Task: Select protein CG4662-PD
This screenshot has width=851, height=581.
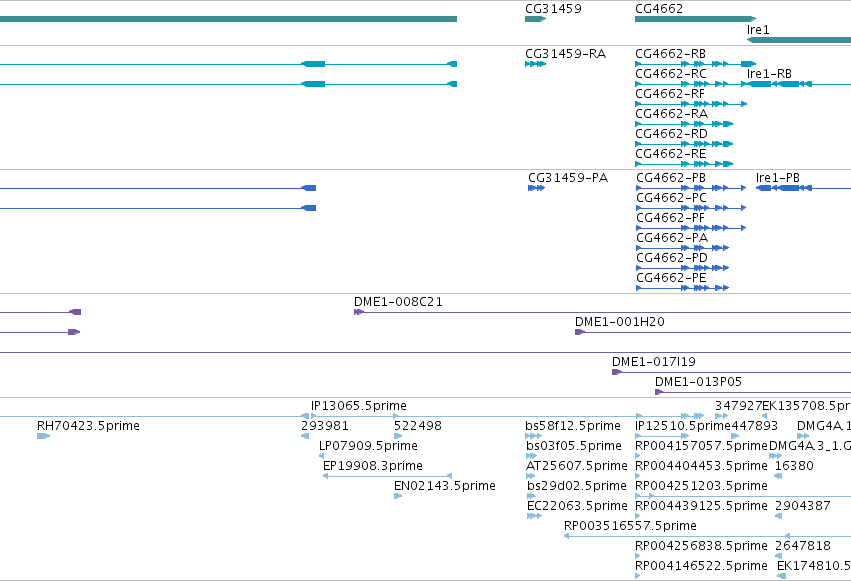Action: point(672,258)
